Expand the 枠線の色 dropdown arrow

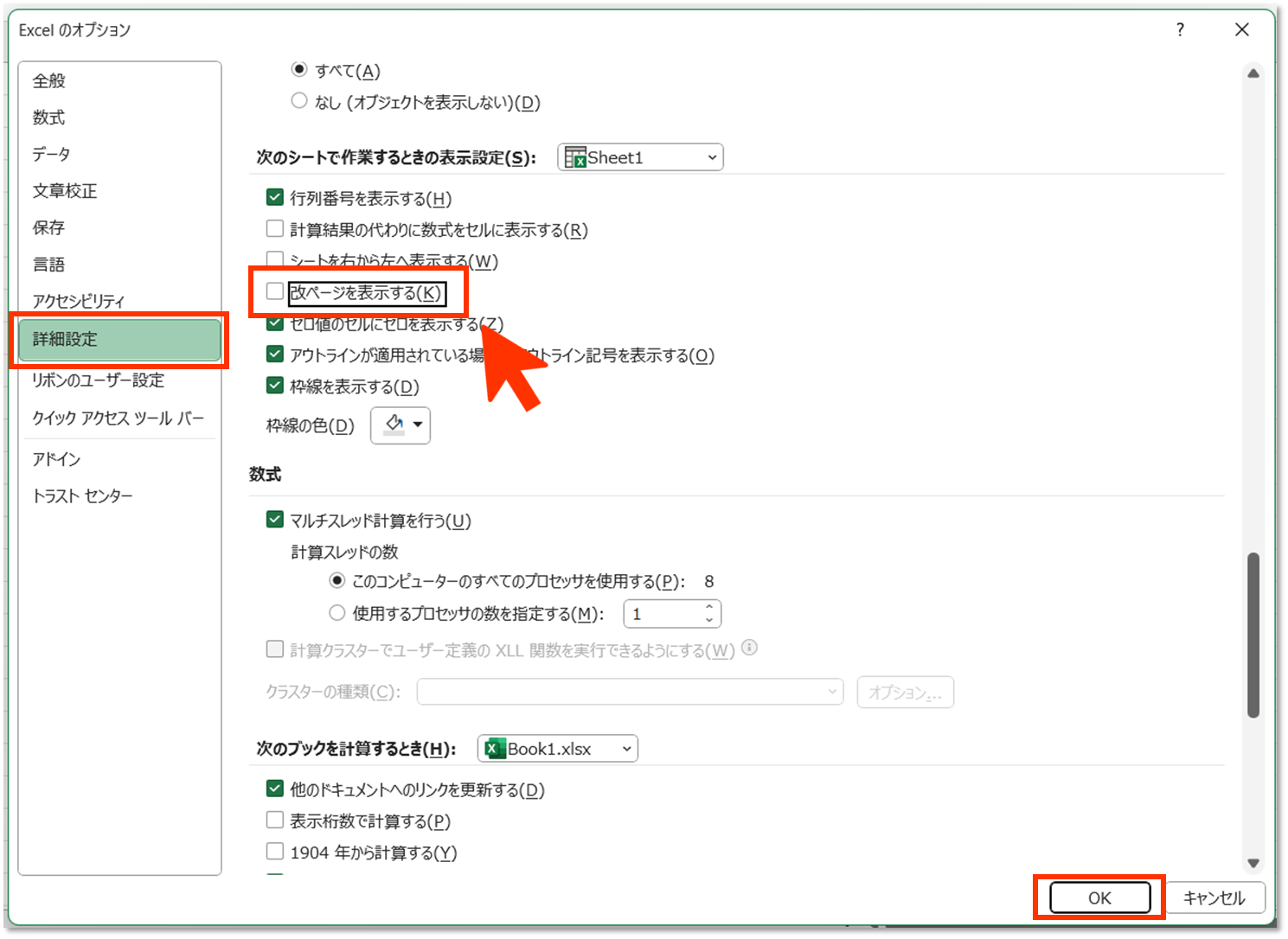(x=419, y=425)
